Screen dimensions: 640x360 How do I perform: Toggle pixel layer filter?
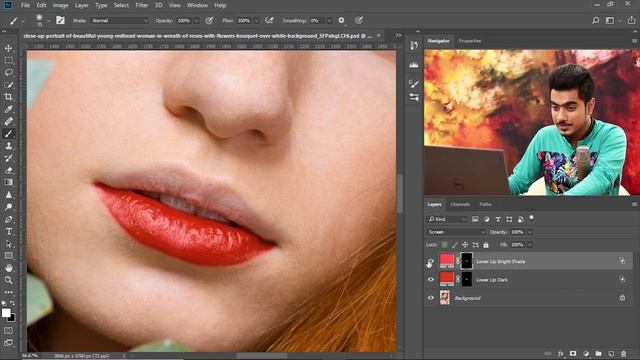475,219
